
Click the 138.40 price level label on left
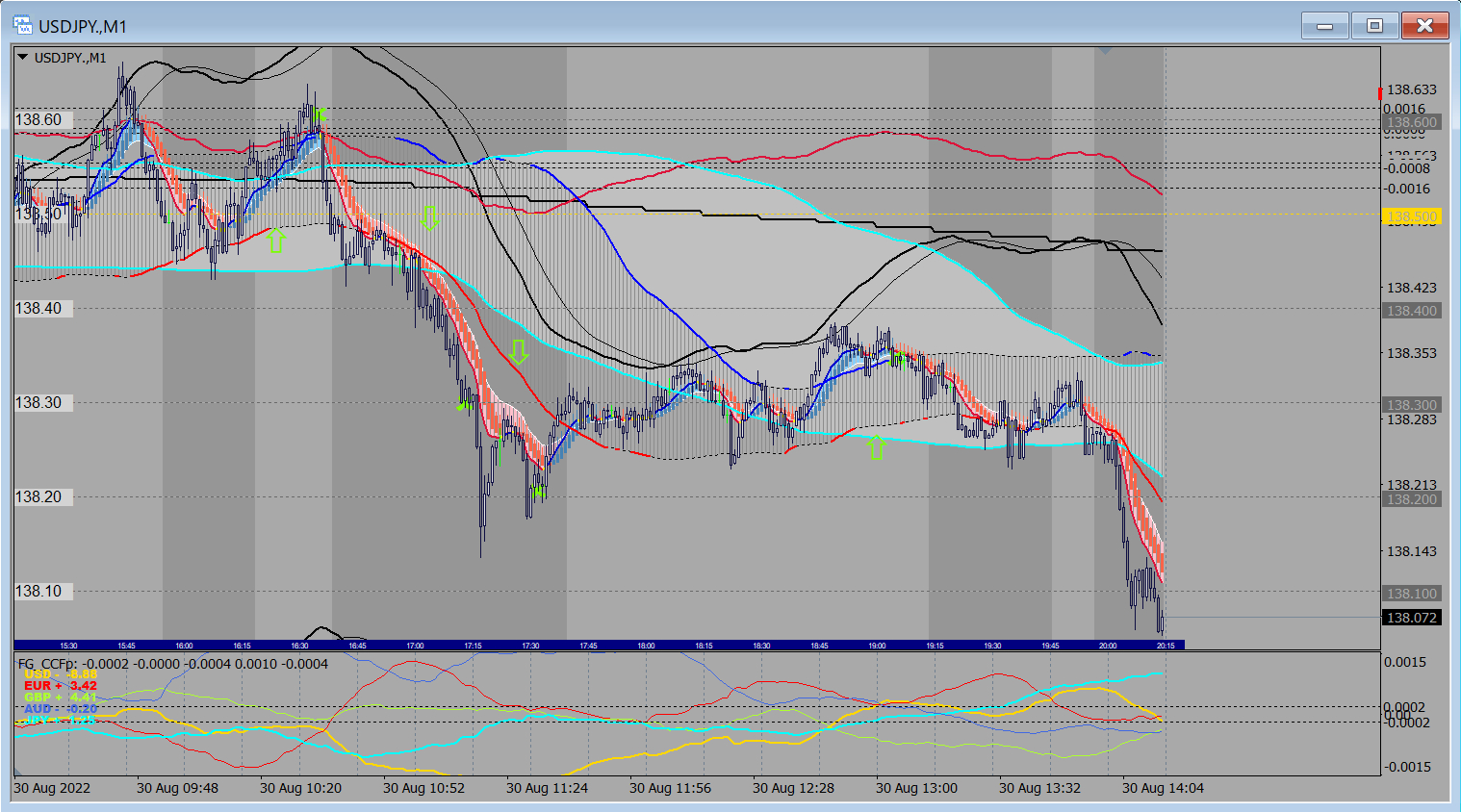click(x=38, y=309)
